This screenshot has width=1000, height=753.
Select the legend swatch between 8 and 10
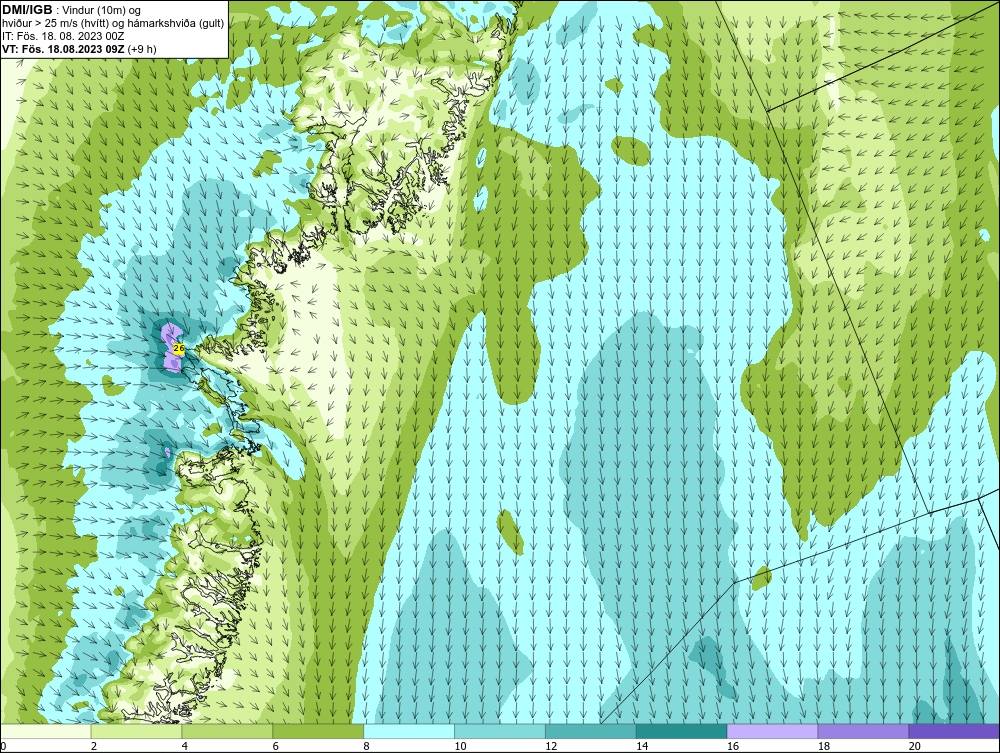coord(409,731)
